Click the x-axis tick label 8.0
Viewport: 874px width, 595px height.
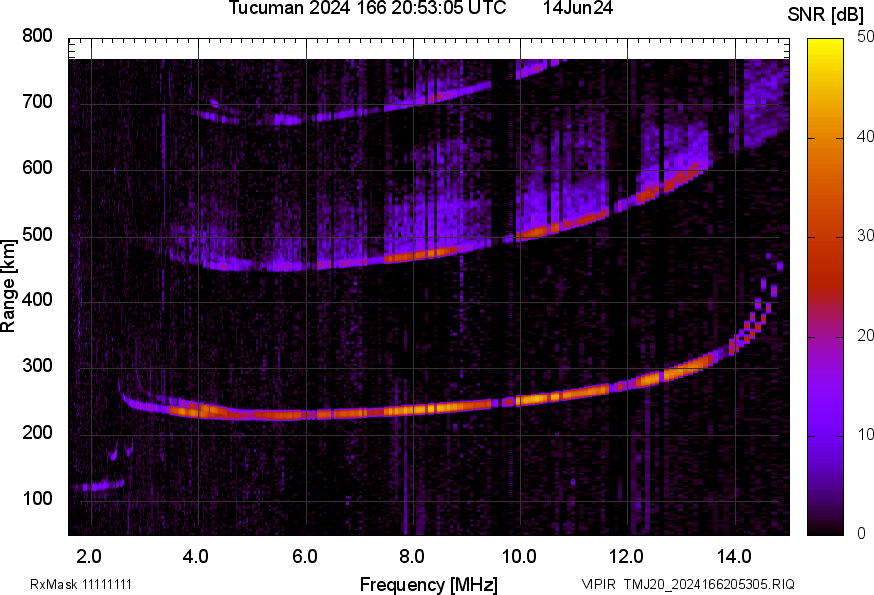point(411,557)
